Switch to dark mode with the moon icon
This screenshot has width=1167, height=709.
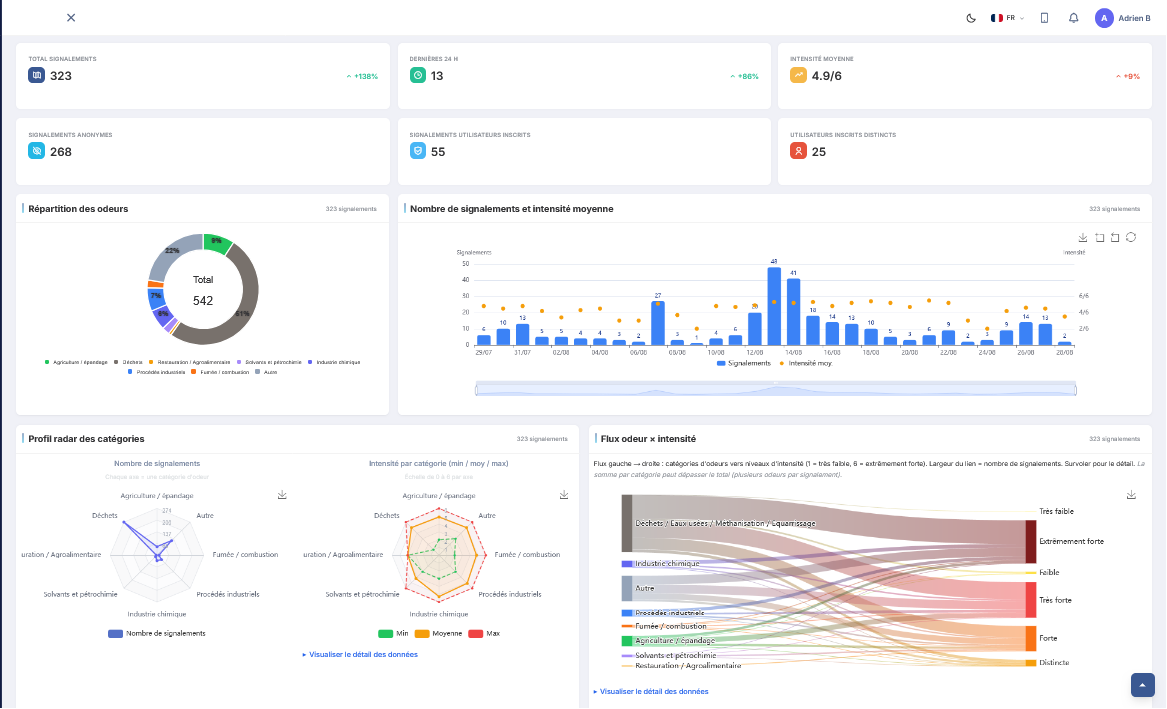pos(971,18)
